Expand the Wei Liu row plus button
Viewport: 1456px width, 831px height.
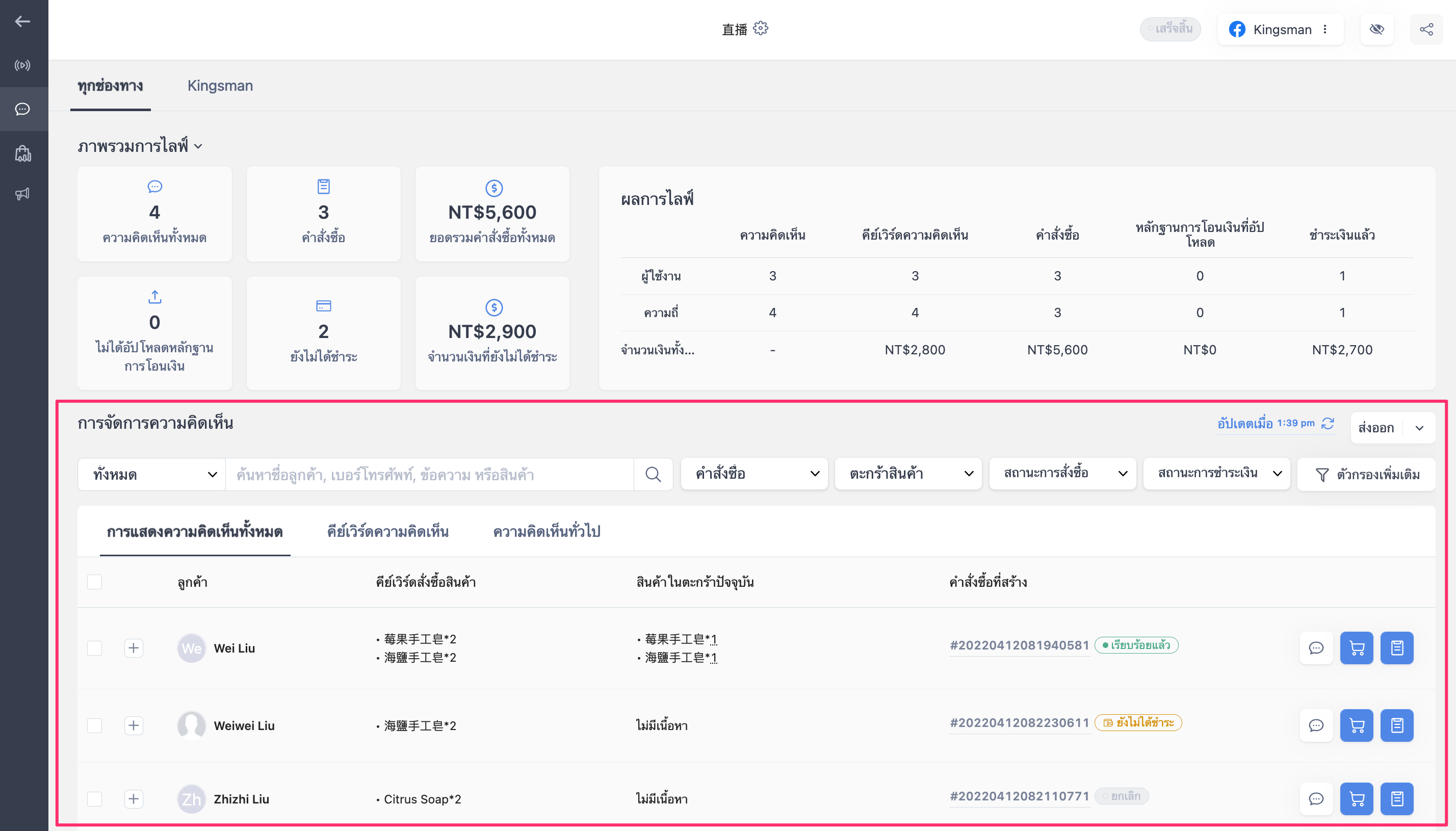click(134, 648)
